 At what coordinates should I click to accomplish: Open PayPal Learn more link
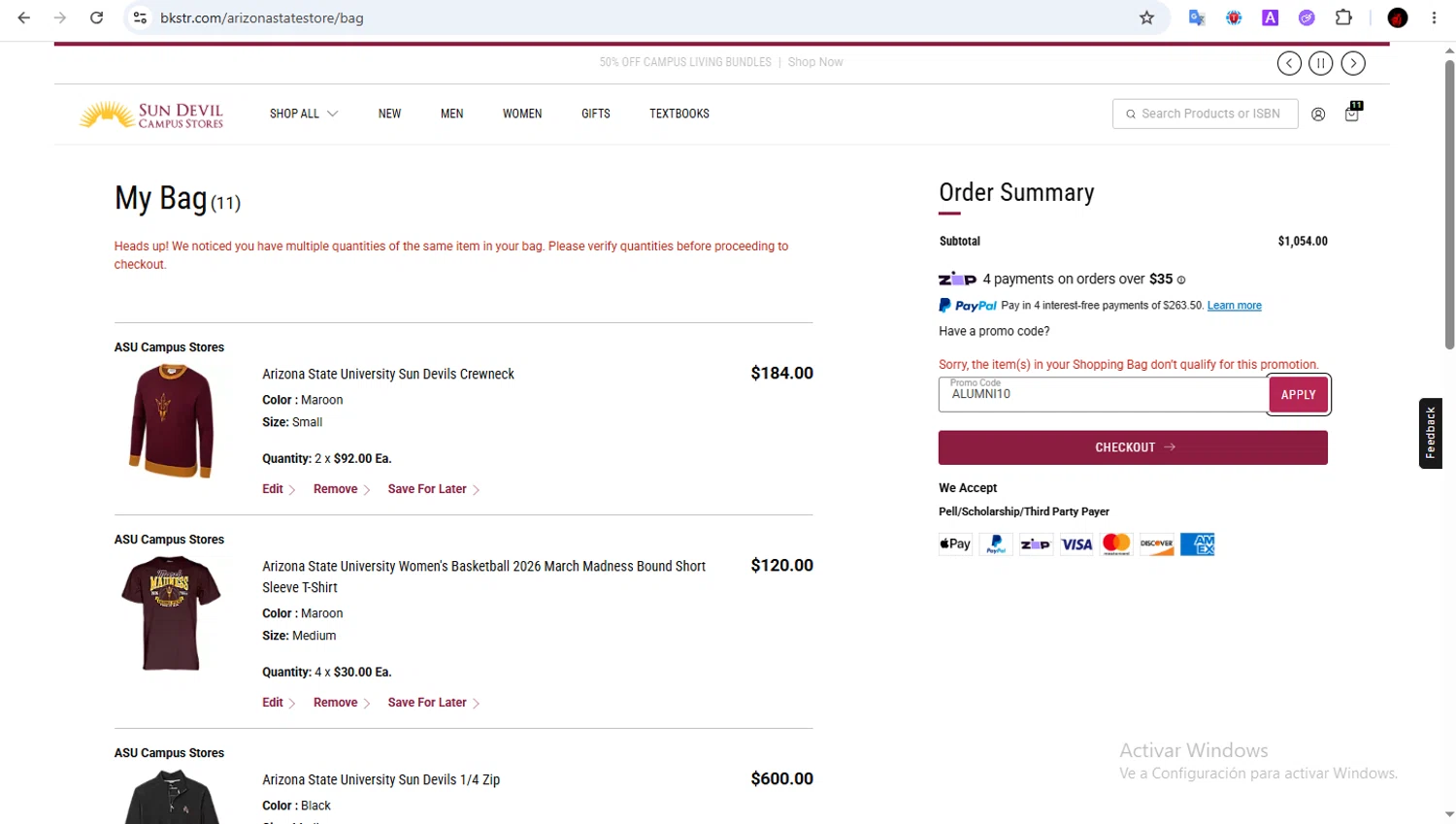pos(1234,306)
